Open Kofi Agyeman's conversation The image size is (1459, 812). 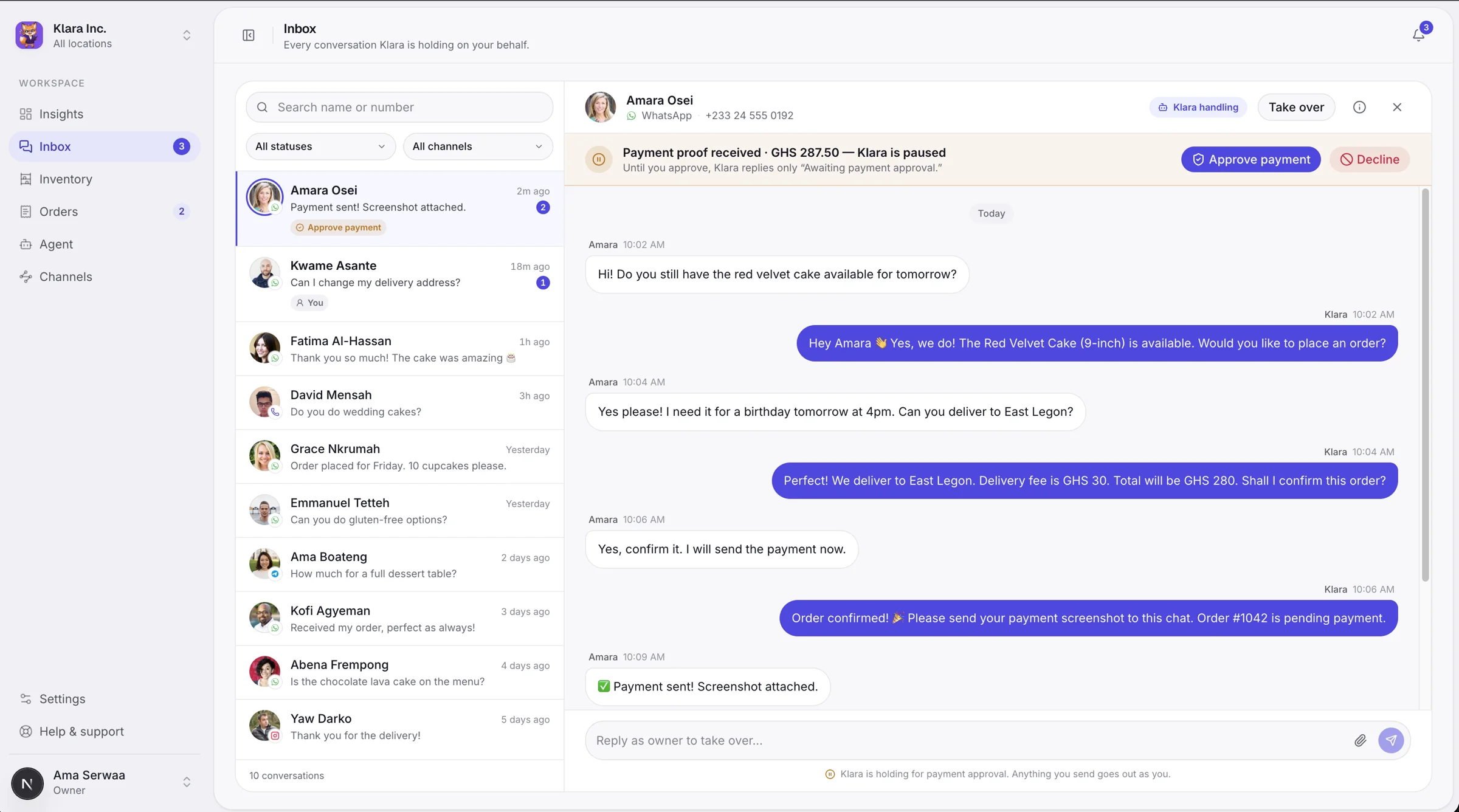click(399, 619)
